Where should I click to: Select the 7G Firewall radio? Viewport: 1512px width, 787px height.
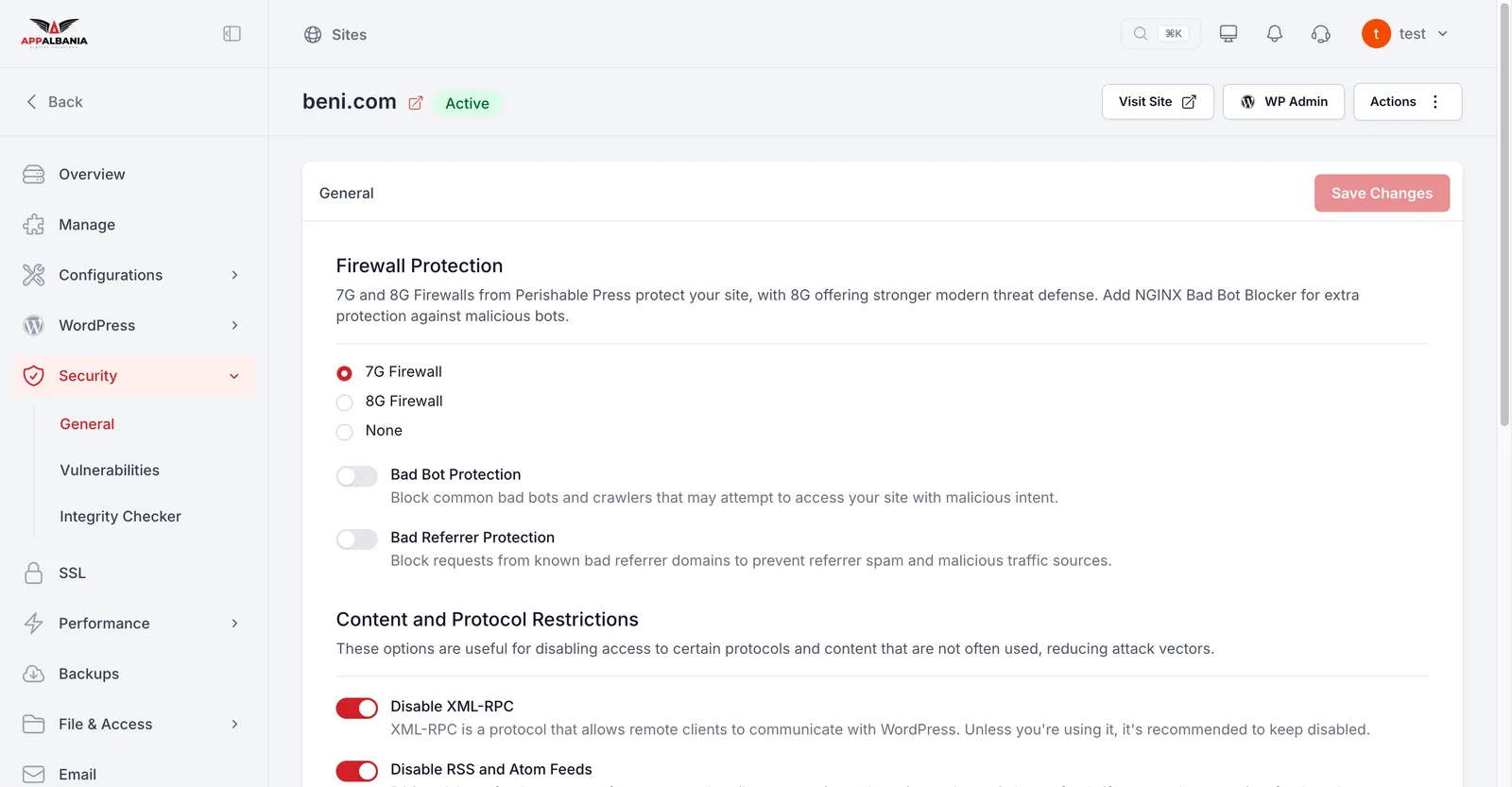[345, 373]
